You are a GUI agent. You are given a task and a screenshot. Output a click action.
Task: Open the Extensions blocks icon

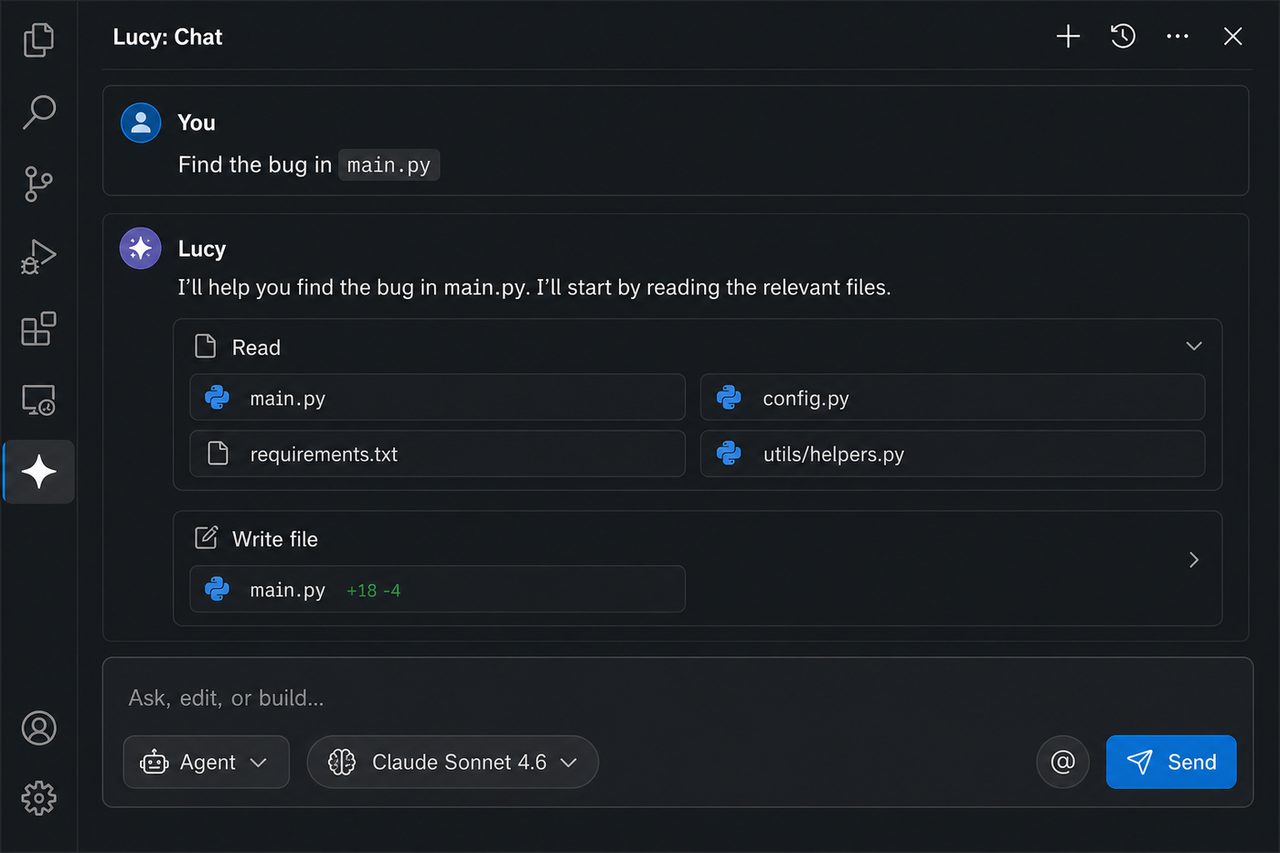click(38, 328)
